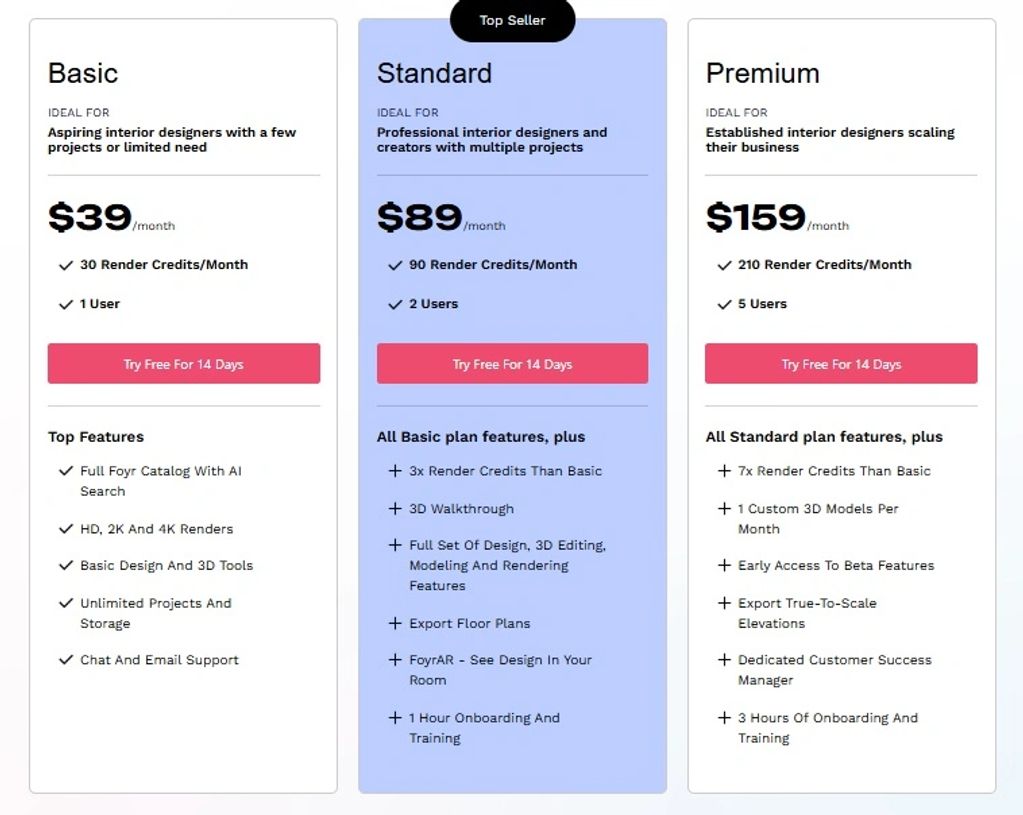Viewport: 1023px width, 815px height.
Task: Click checkmark beside HD, 2K And 4K Renders
Action: pos(66,529)
